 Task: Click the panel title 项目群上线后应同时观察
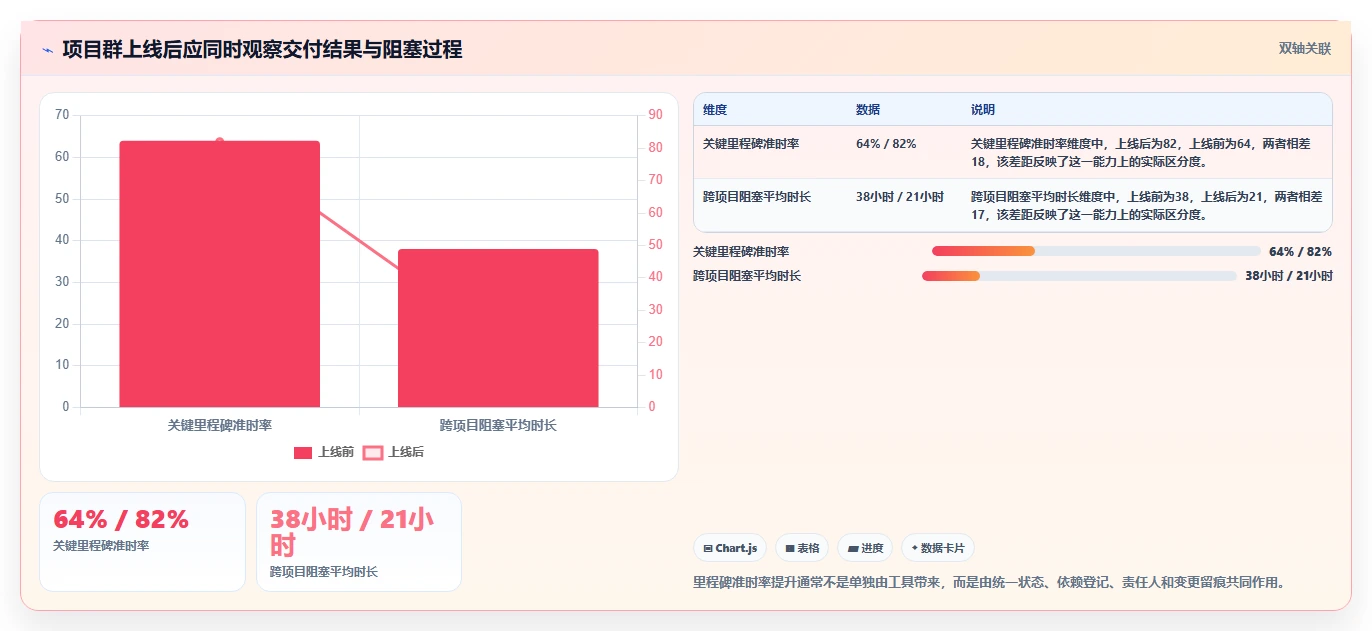coord(262,49)
